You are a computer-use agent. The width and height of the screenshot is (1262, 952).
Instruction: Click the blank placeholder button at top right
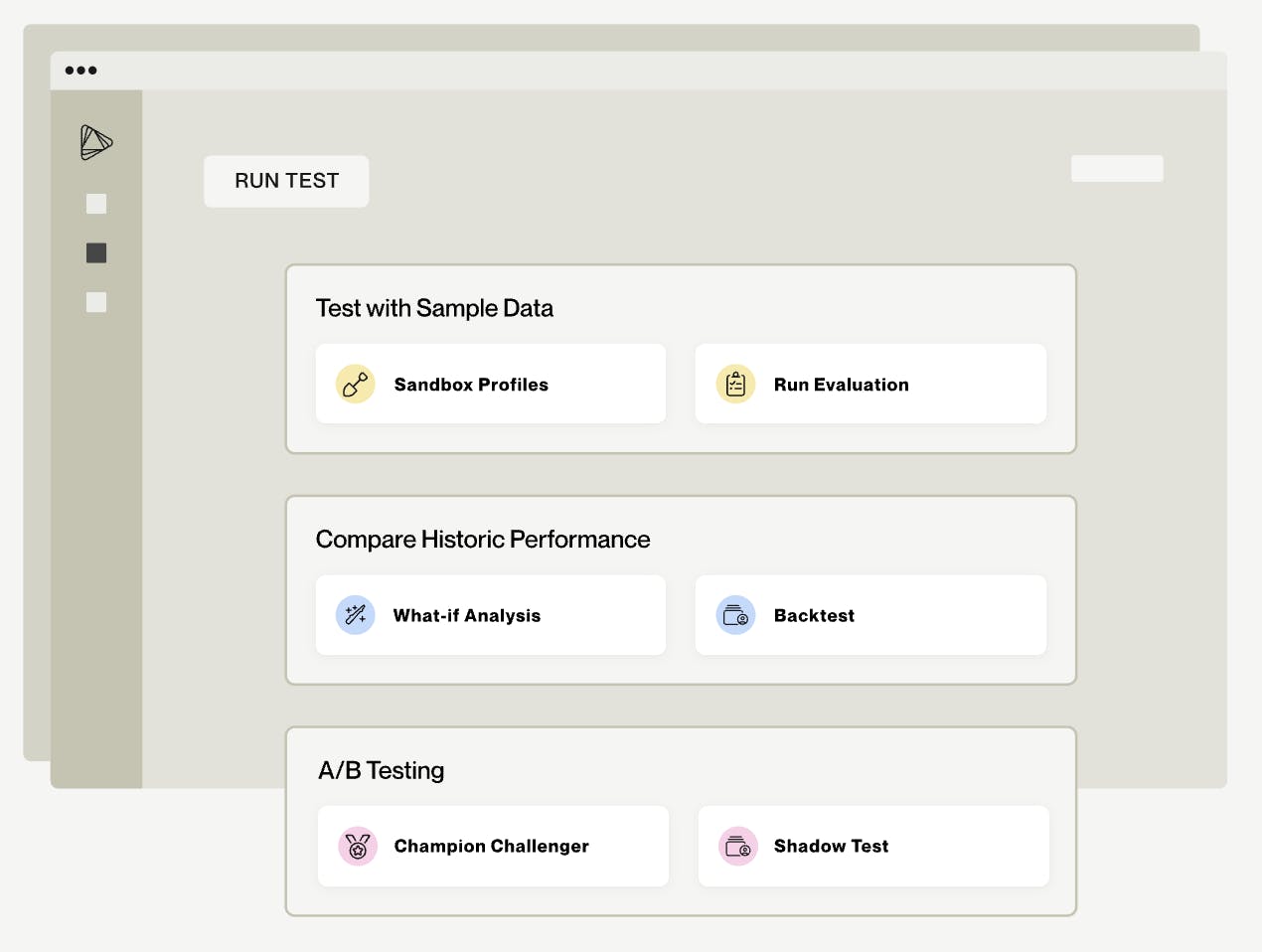point(1117,169)
